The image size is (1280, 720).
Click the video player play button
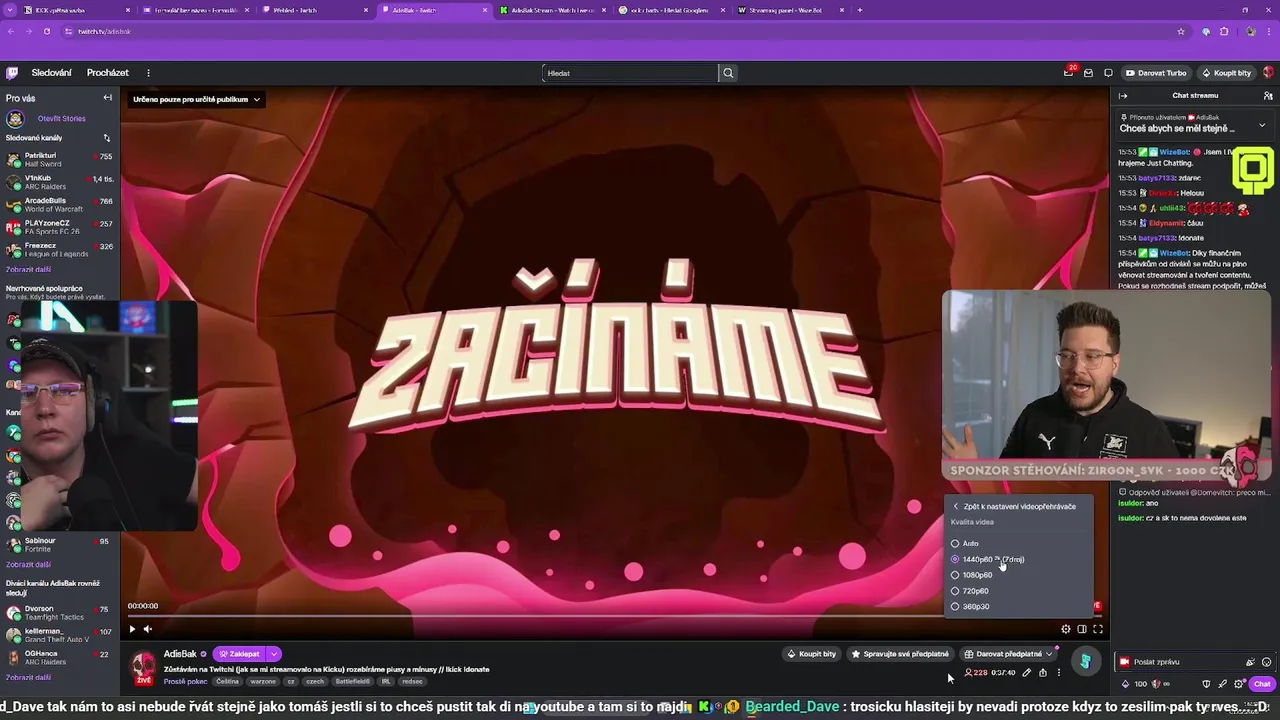pyautogui.click(x=132, y=629)
